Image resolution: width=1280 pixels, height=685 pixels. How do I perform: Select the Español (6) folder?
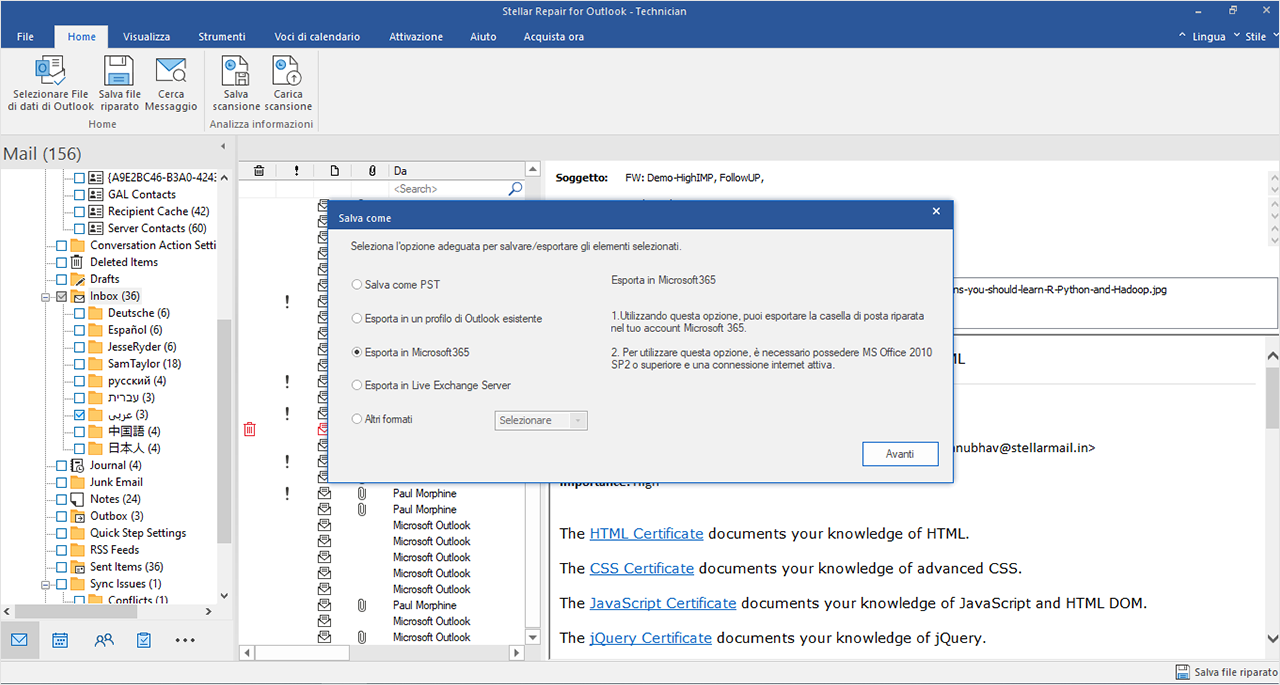click(135, 330)
